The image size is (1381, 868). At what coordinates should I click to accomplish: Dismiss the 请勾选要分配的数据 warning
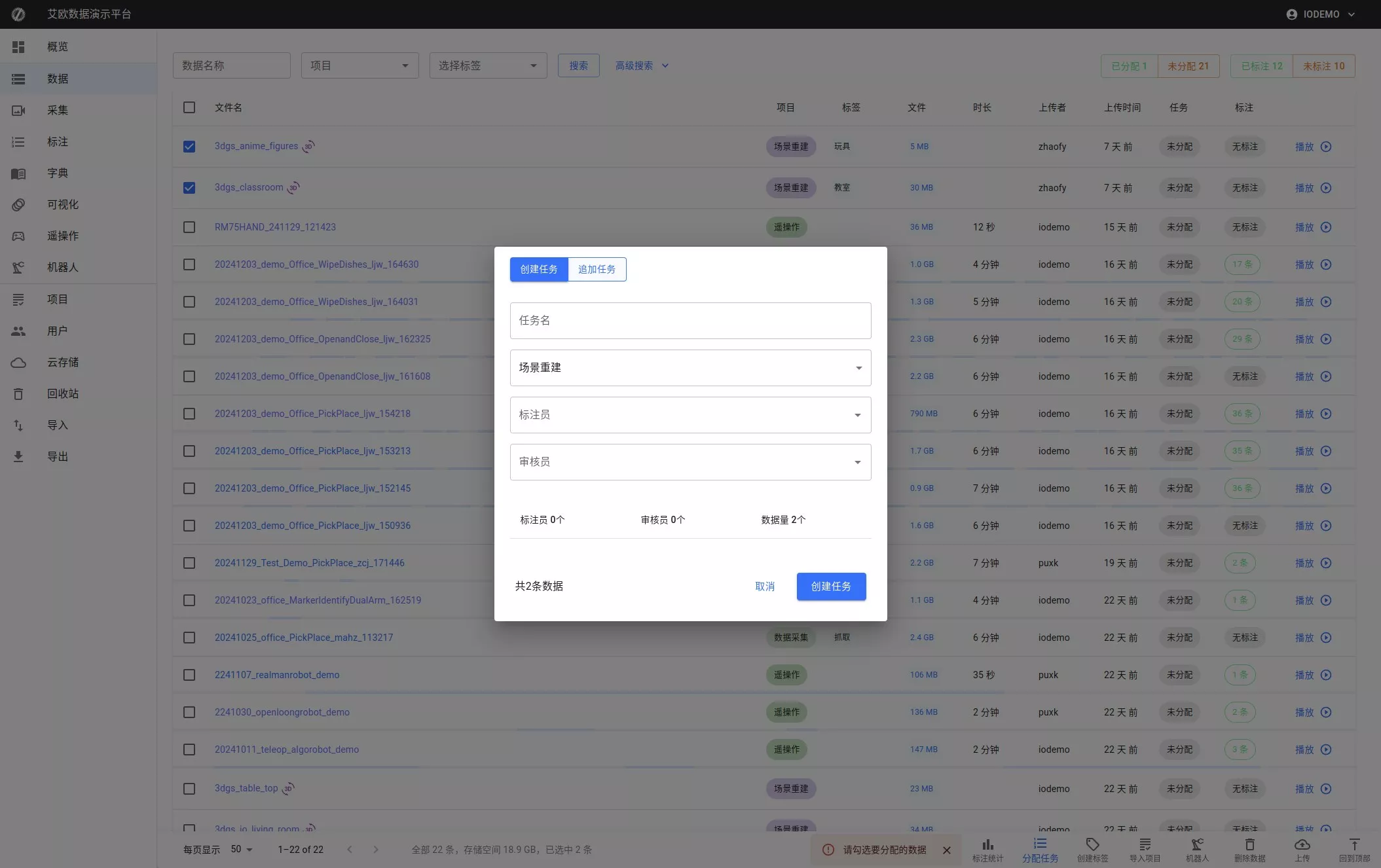coord(946,850)
